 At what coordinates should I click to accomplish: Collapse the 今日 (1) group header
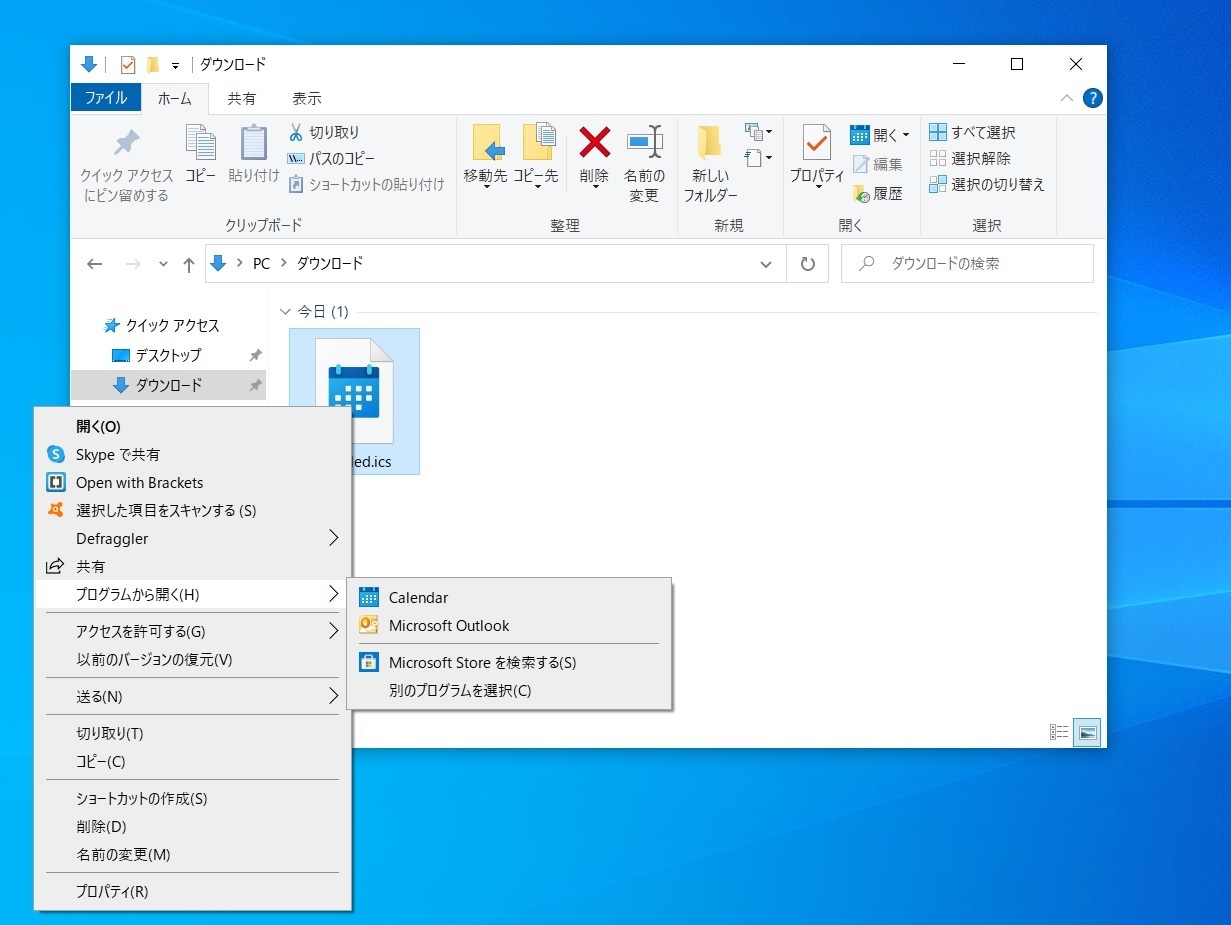(x=286, y=312)
